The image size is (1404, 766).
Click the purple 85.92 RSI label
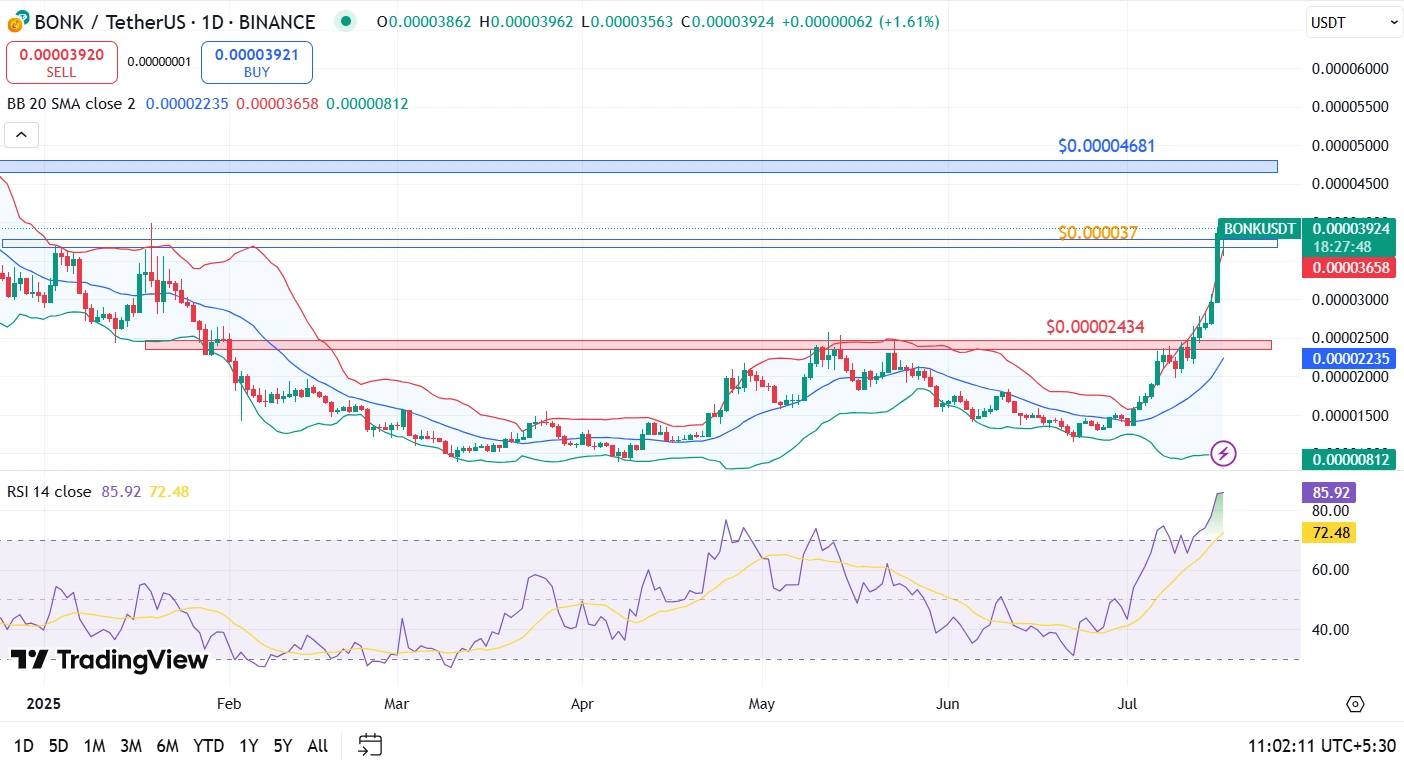[1330, 493]
